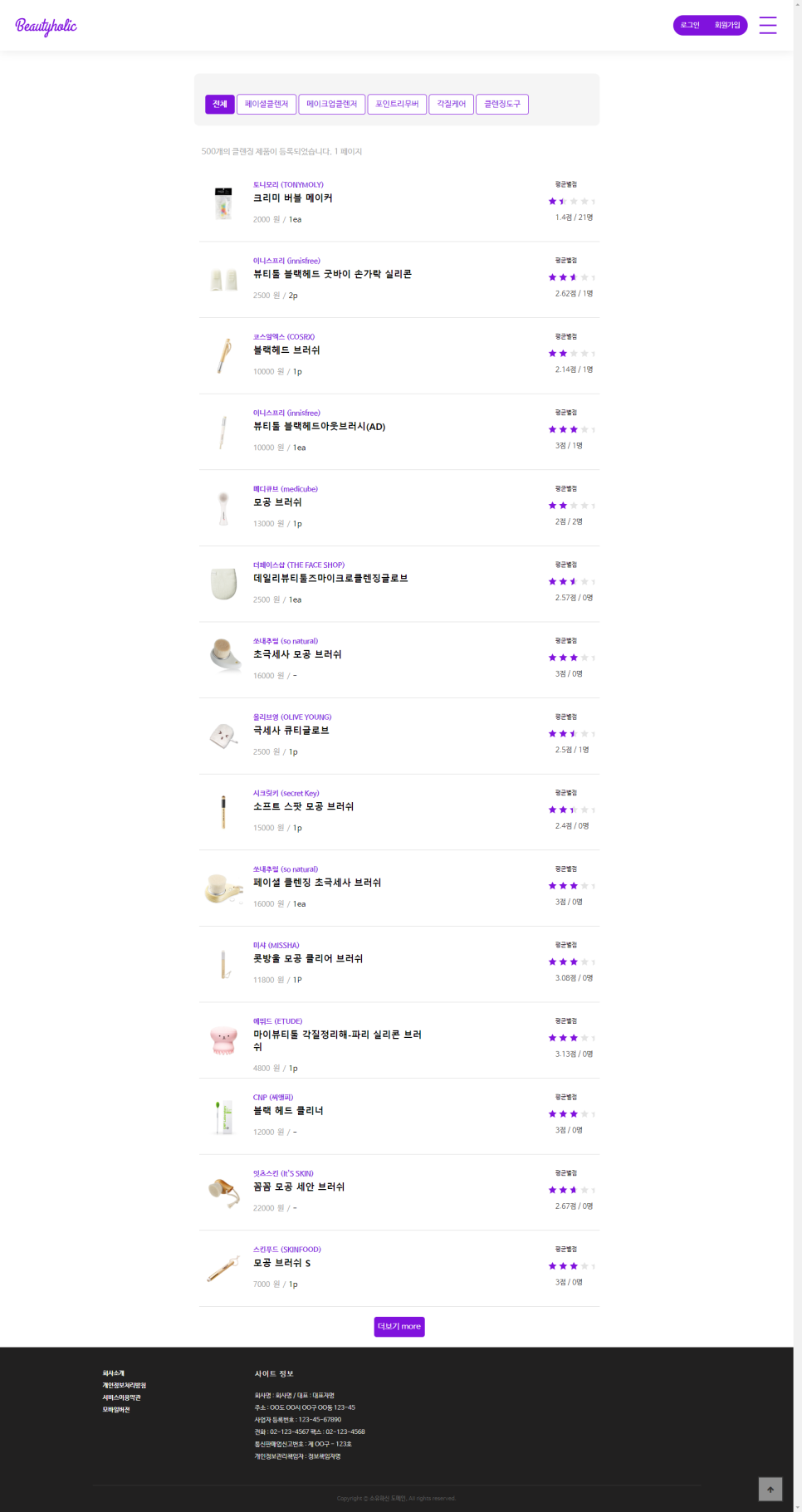Screen dimensions: 802x1512
Task: Open the so natural pore brush thumbnail
Action: point(223,654)
